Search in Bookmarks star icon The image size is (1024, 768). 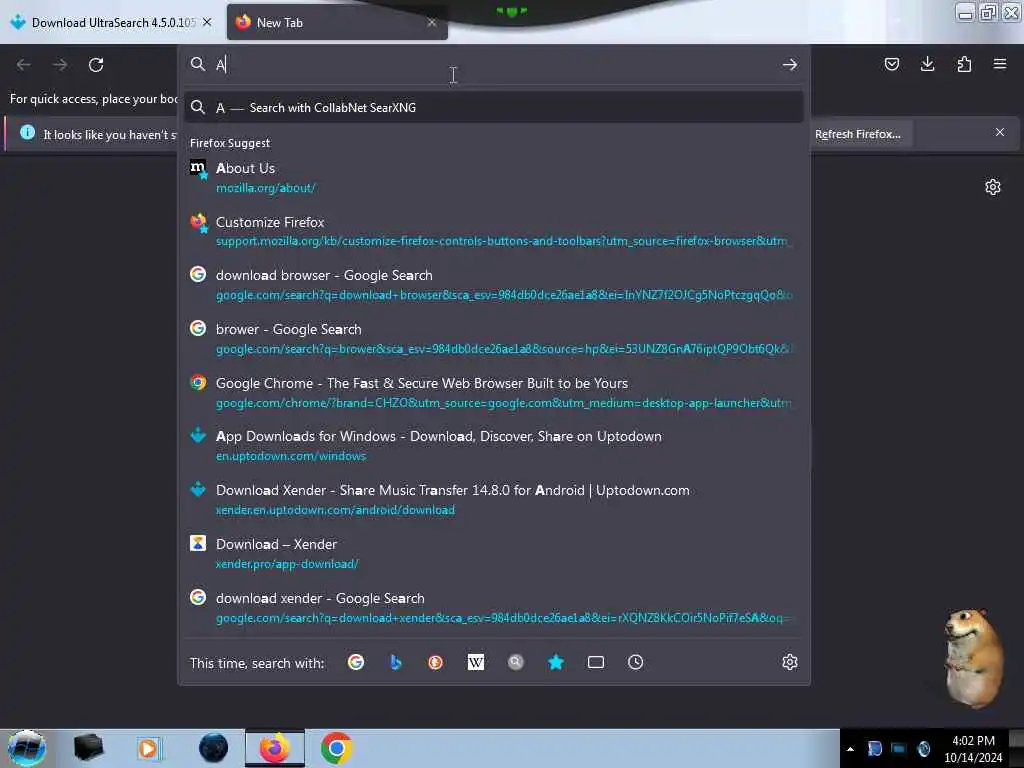point(556,662)
